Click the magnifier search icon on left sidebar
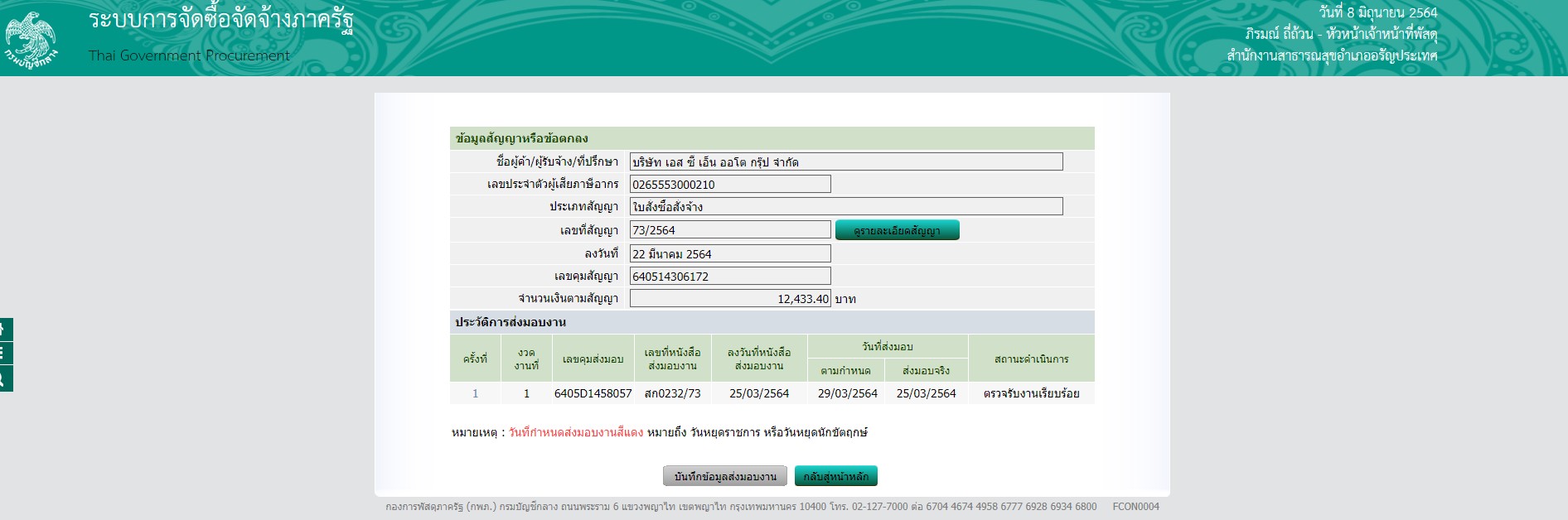This screenshot has height=520, width=1568. [4, 378]
